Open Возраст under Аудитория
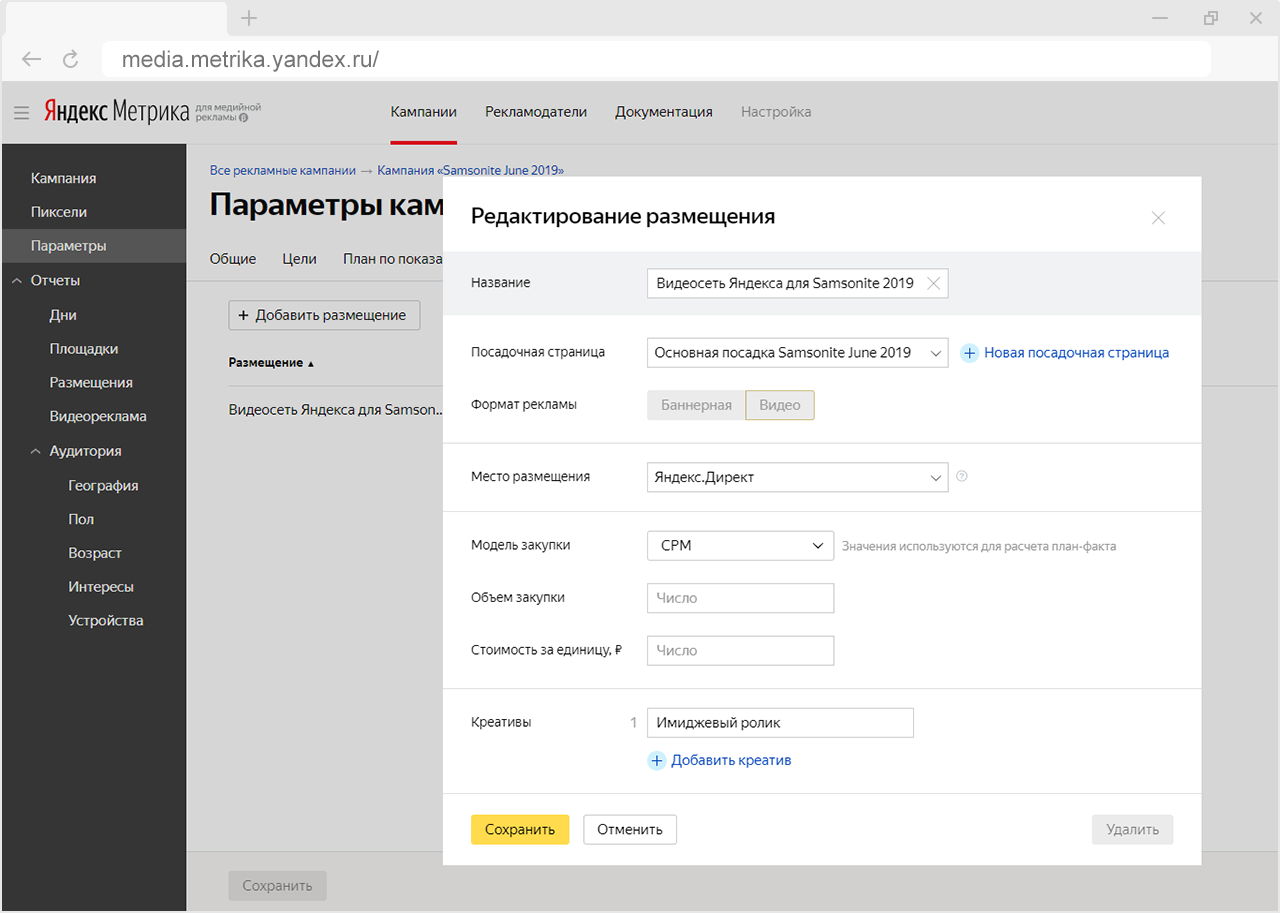1280x913 pixels. click(95, 554)
